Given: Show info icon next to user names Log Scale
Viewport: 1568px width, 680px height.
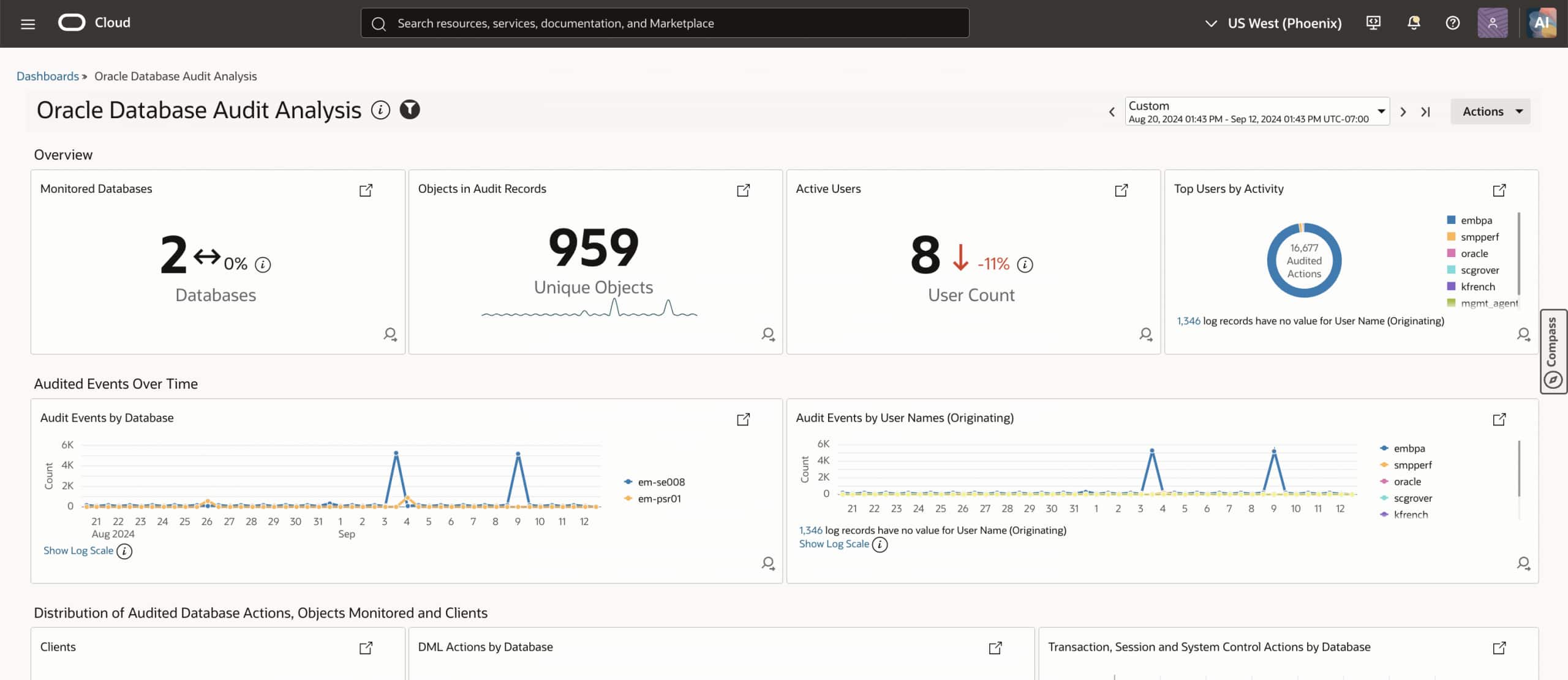Looking at the screenshot, I should [880, 545].
